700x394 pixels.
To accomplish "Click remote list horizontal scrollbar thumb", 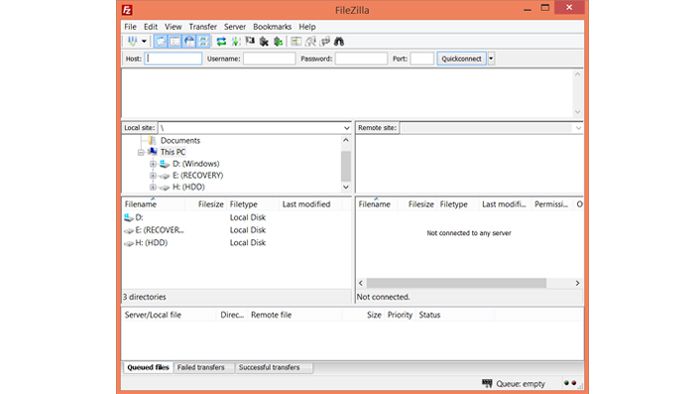I will pos(456,283).
